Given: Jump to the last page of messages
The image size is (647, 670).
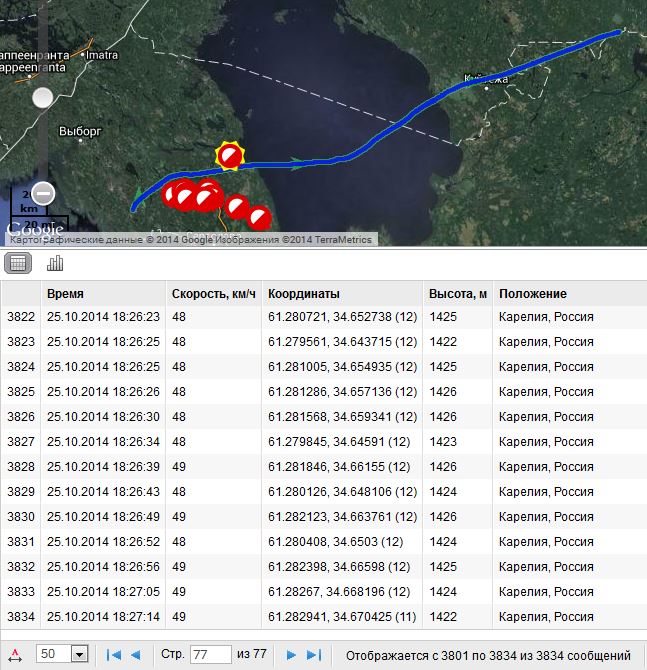Looking at the screenshot, I should 314,655.
